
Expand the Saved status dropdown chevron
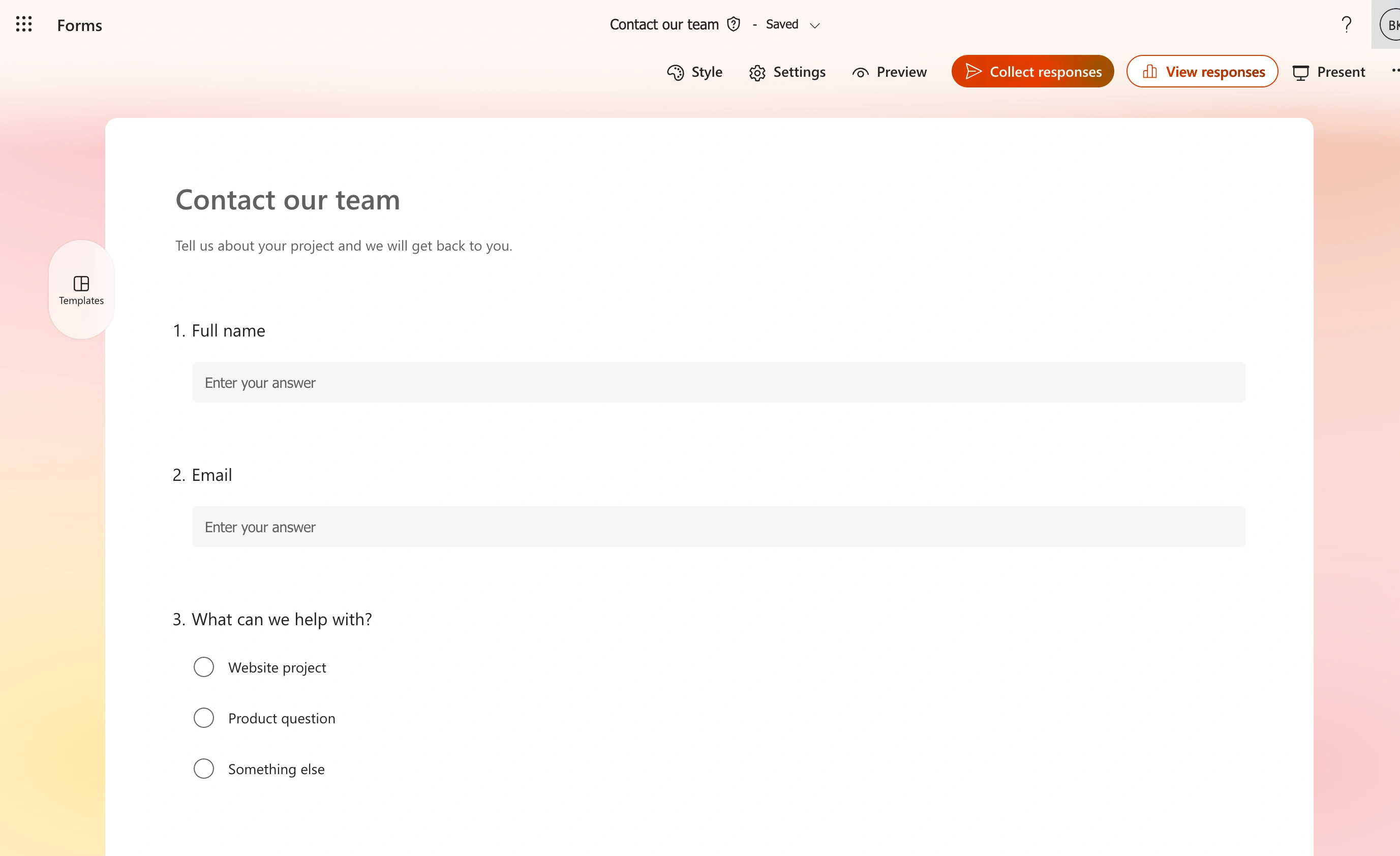(x=814, y=25)
